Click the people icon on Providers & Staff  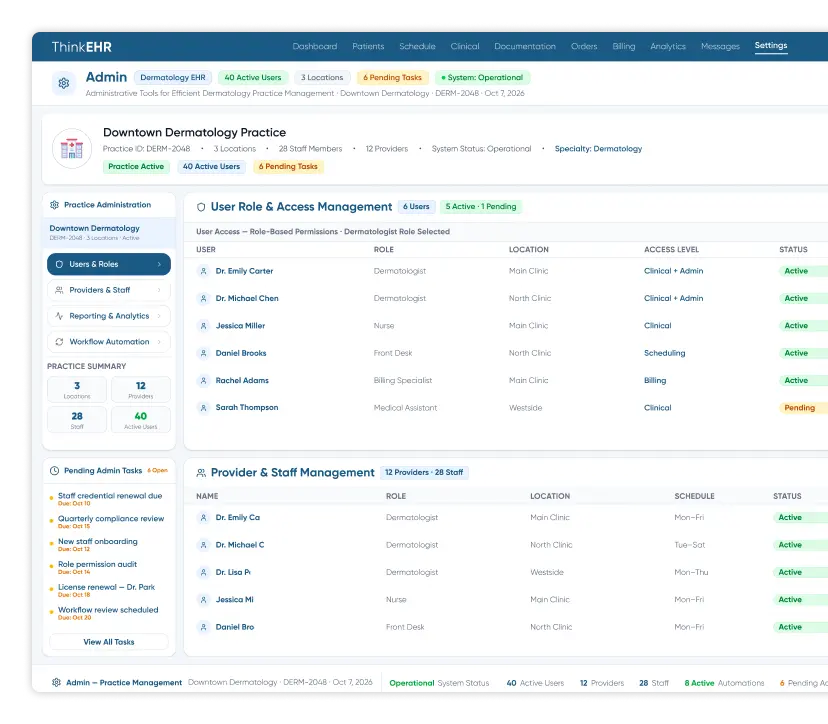point(59,290)
